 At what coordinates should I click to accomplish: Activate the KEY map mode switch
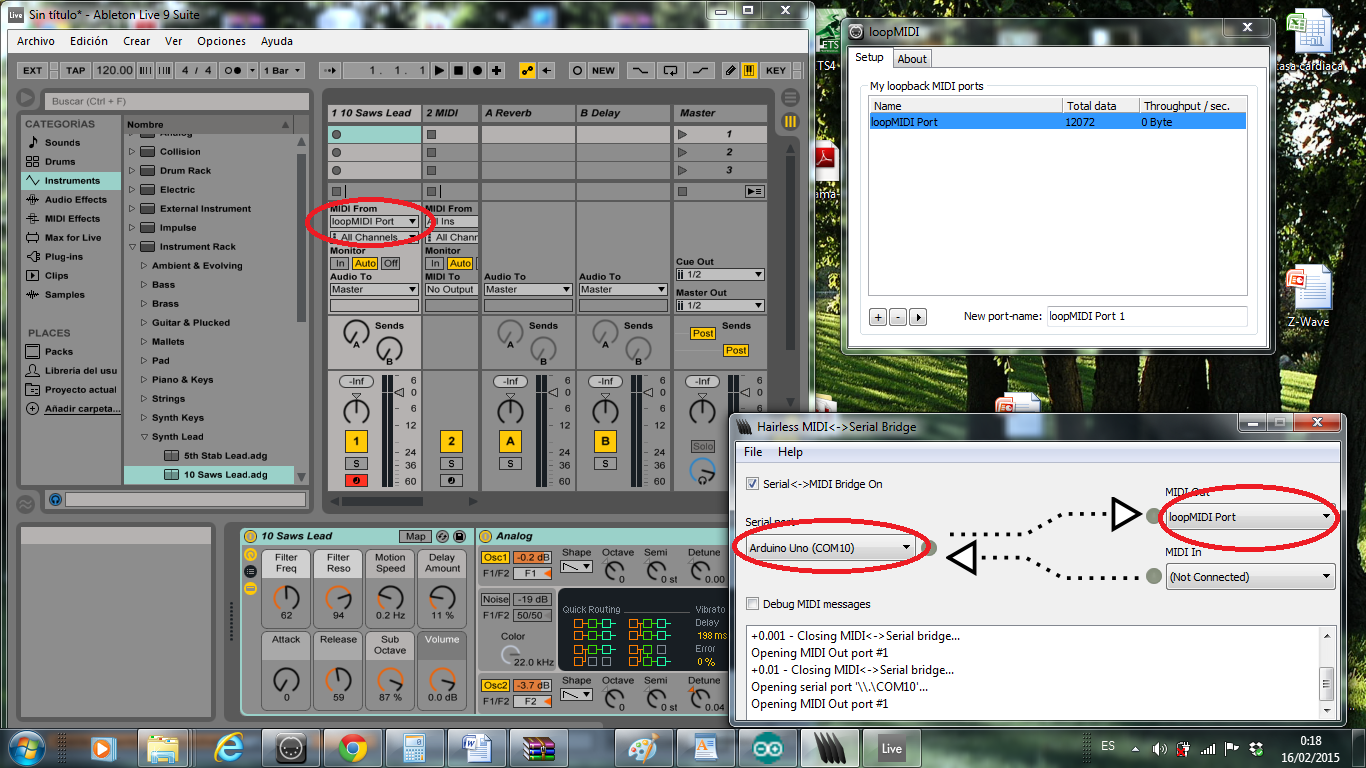tap(776, 71)
